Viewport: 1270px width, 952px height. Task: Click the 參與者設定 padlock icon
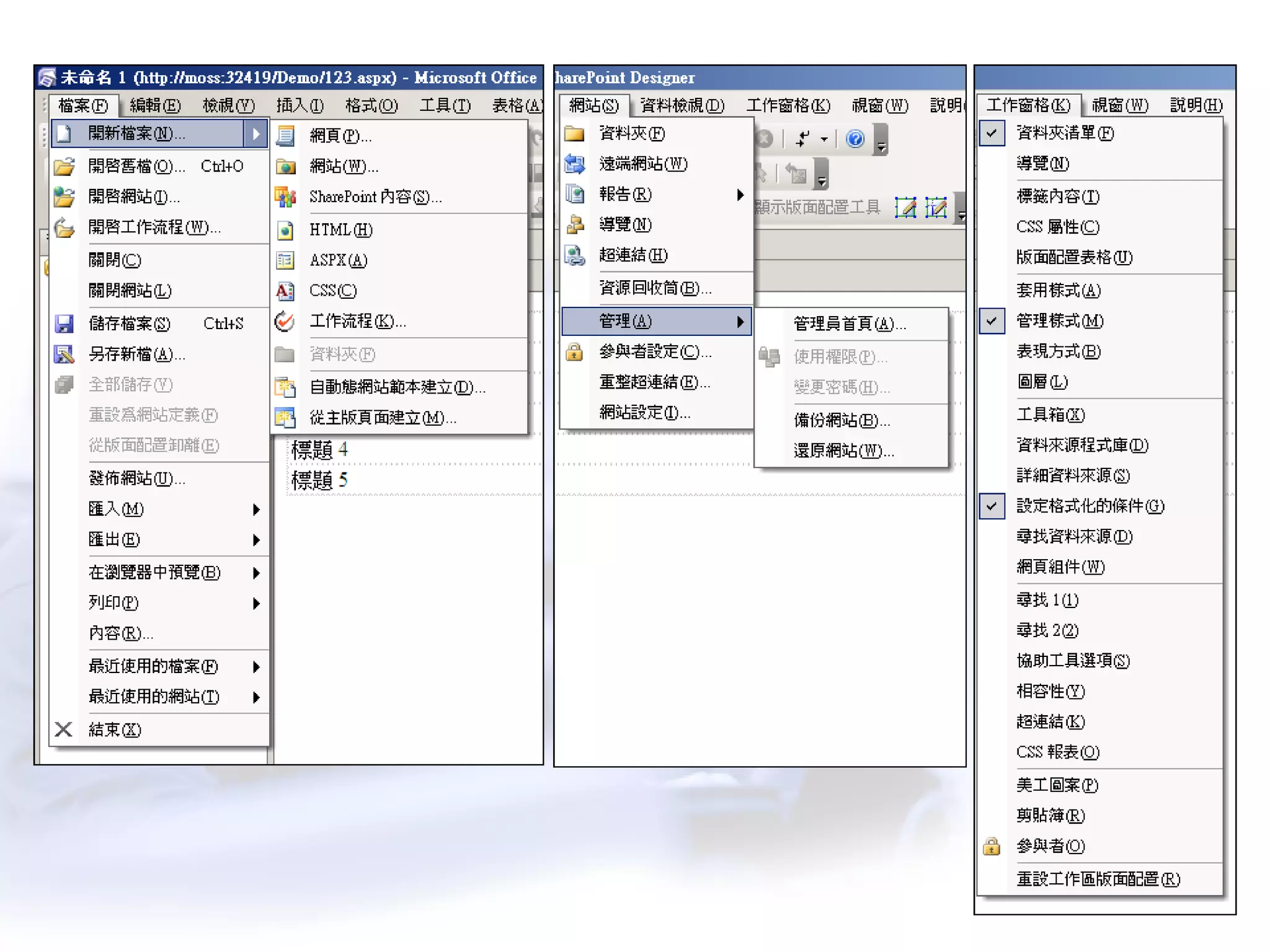(x=575, y=352)
